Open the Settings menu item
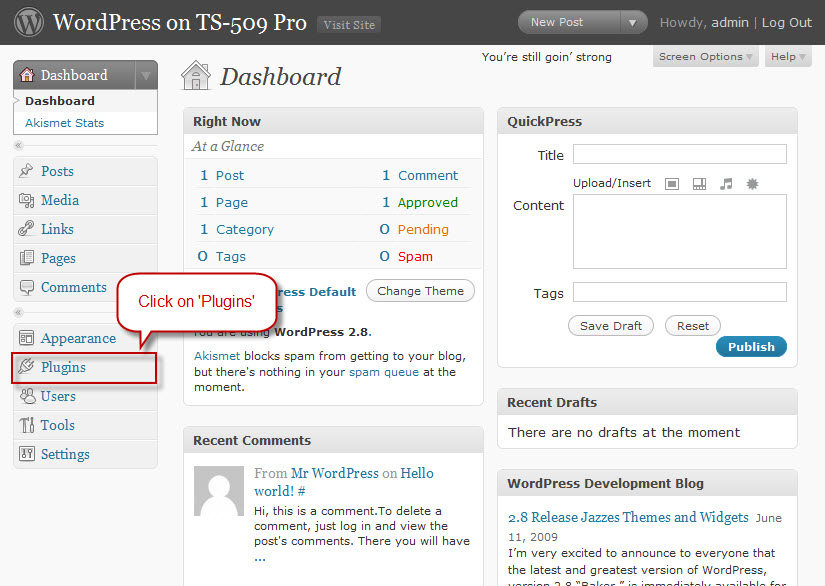The image size is (825, 586). [65, 454]
